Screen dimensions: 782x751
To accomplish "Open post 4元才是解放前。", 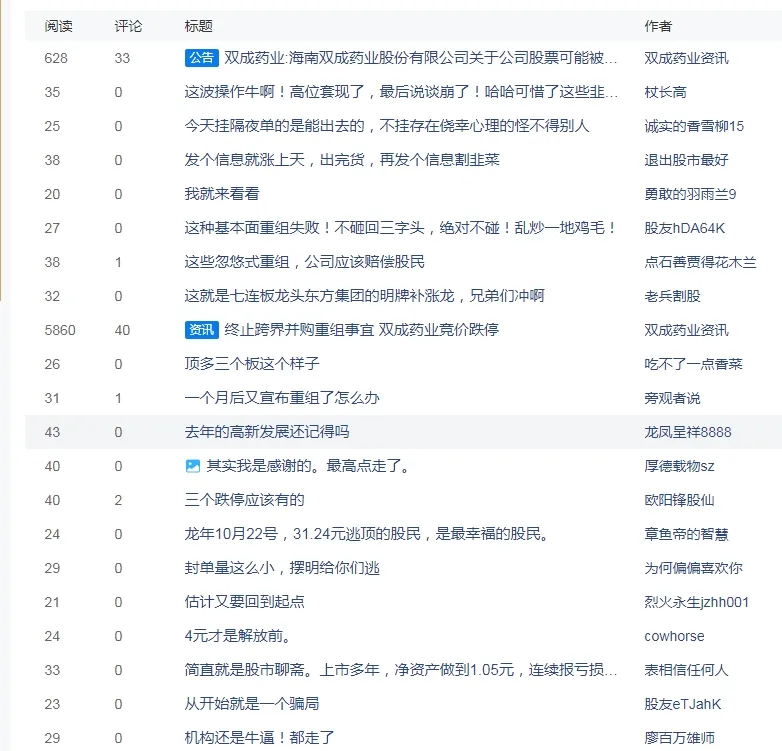I will pos(238,636).
